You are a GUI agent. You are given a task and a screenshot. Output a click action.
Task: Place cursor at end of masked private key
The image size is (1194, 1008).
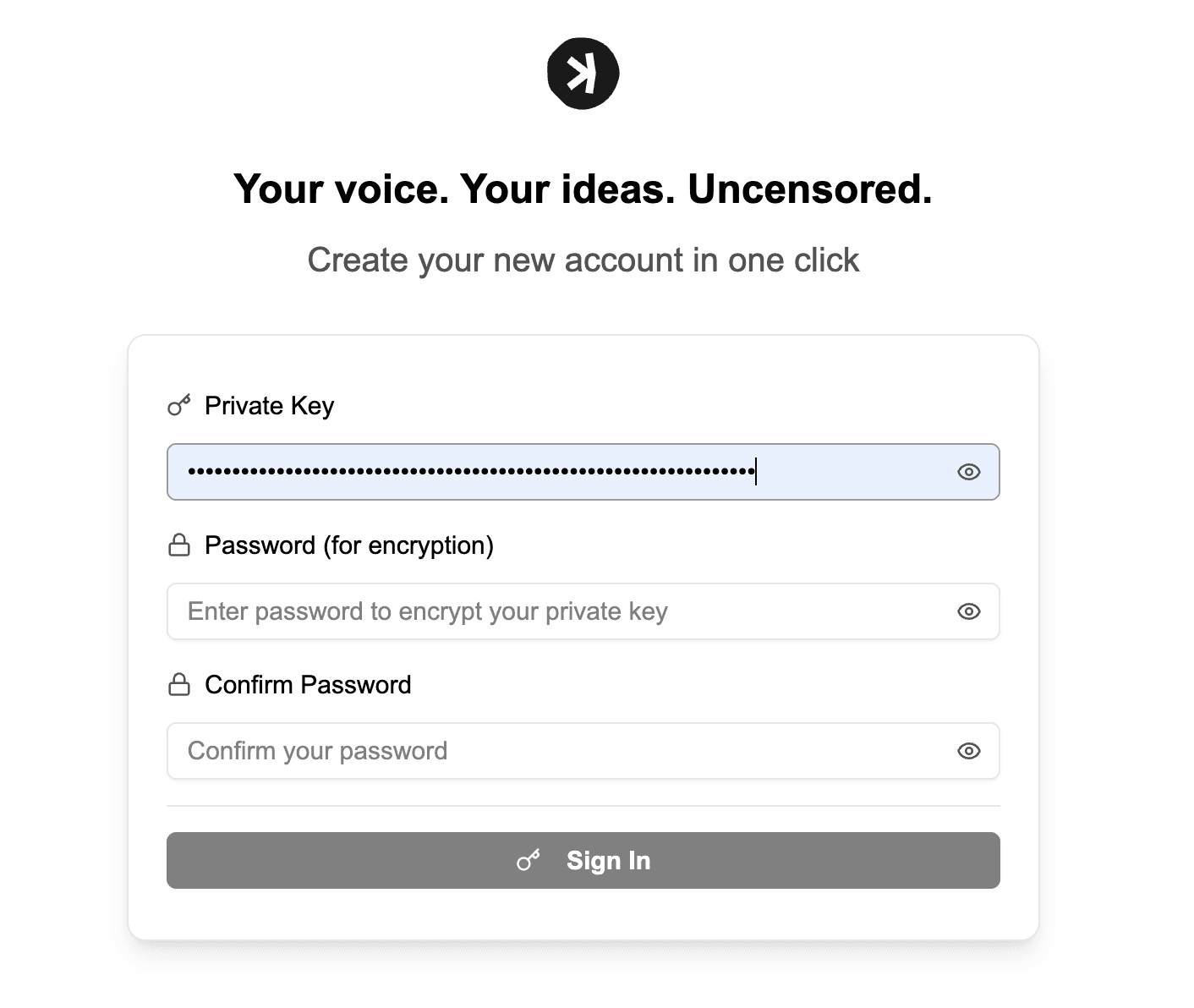(756, 472)
